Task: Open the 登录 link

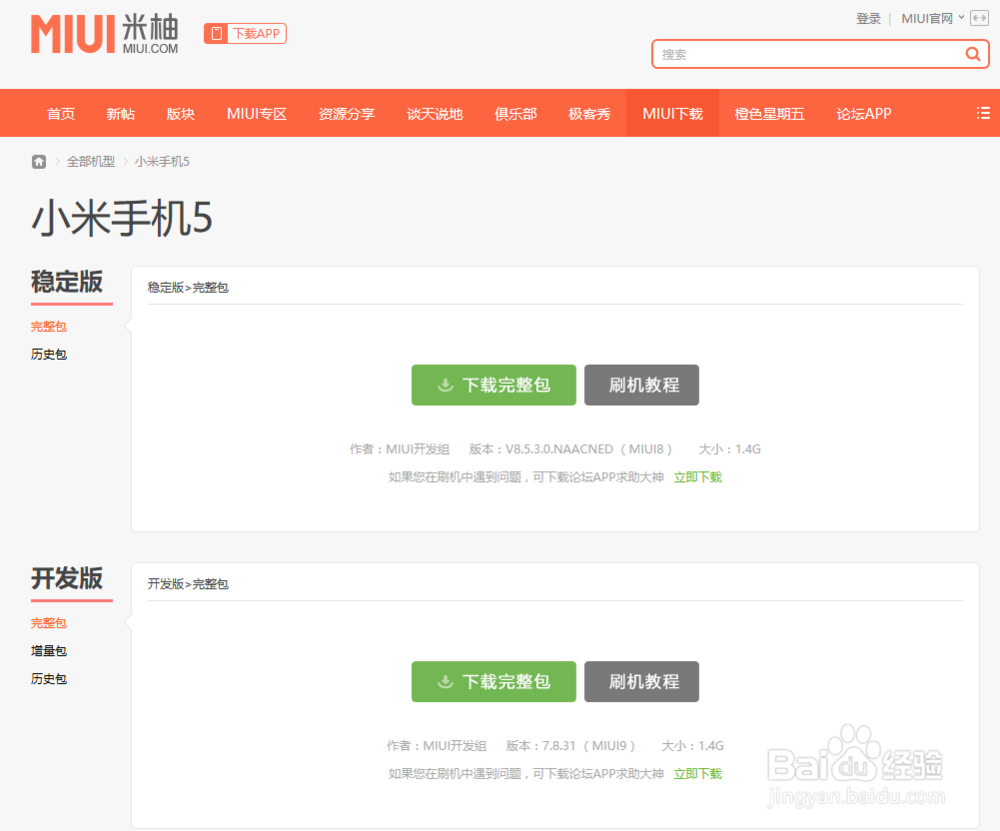Action: pos(868,18)
